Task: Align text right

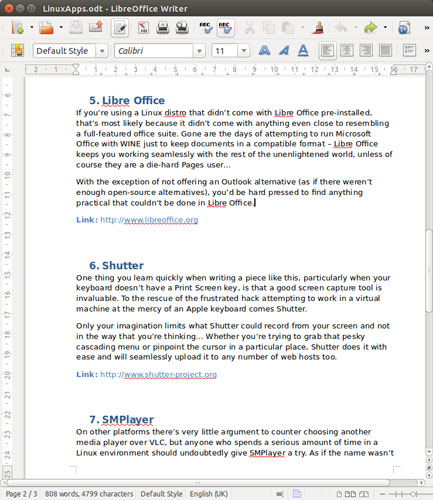Action: (366, 51)
